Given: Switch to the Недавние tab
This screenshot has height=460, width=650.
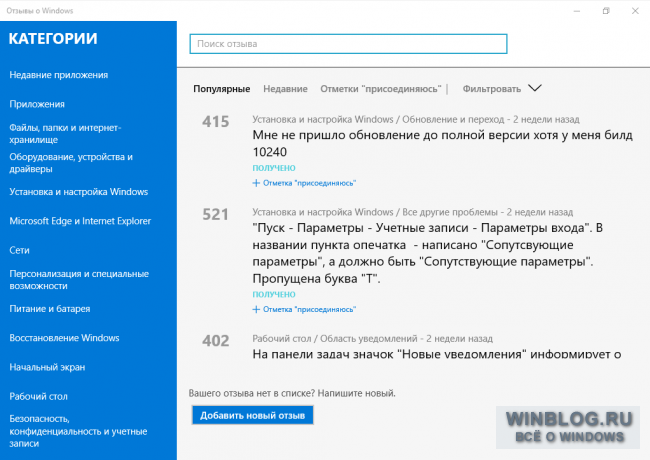Looking at the screenshot, I should (x=285, y=89).
